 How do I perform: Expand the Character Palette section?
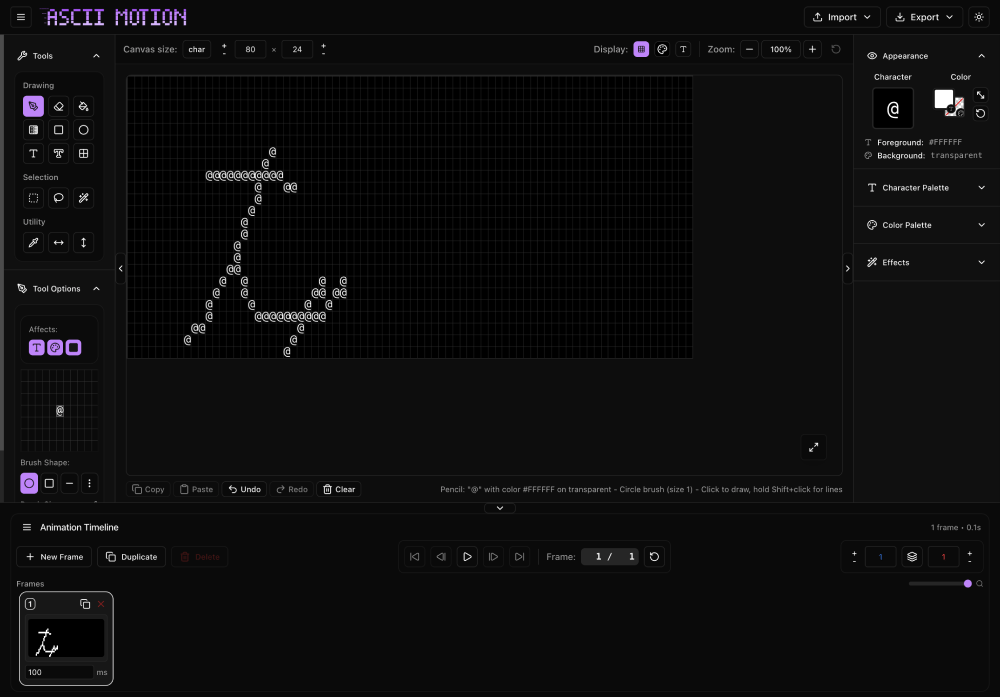click(x=926, y=188)
